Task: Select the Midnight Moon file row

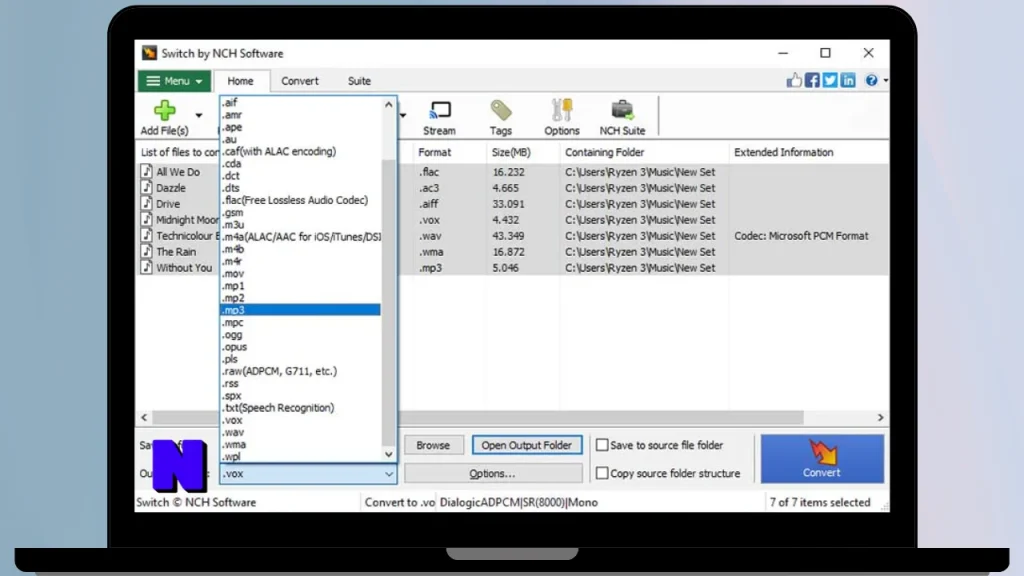Action: (x=513, y=219)
